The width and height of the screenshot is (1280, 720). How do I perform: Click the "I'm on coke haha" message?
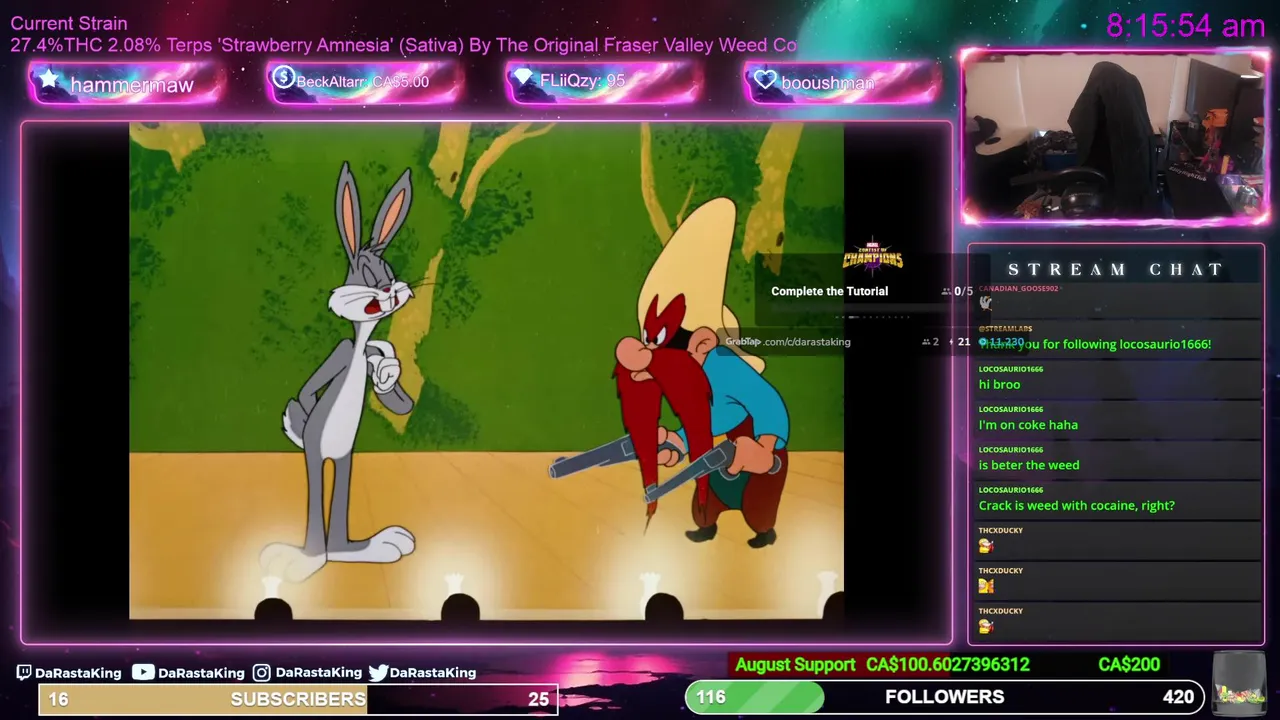(1028, 425)
